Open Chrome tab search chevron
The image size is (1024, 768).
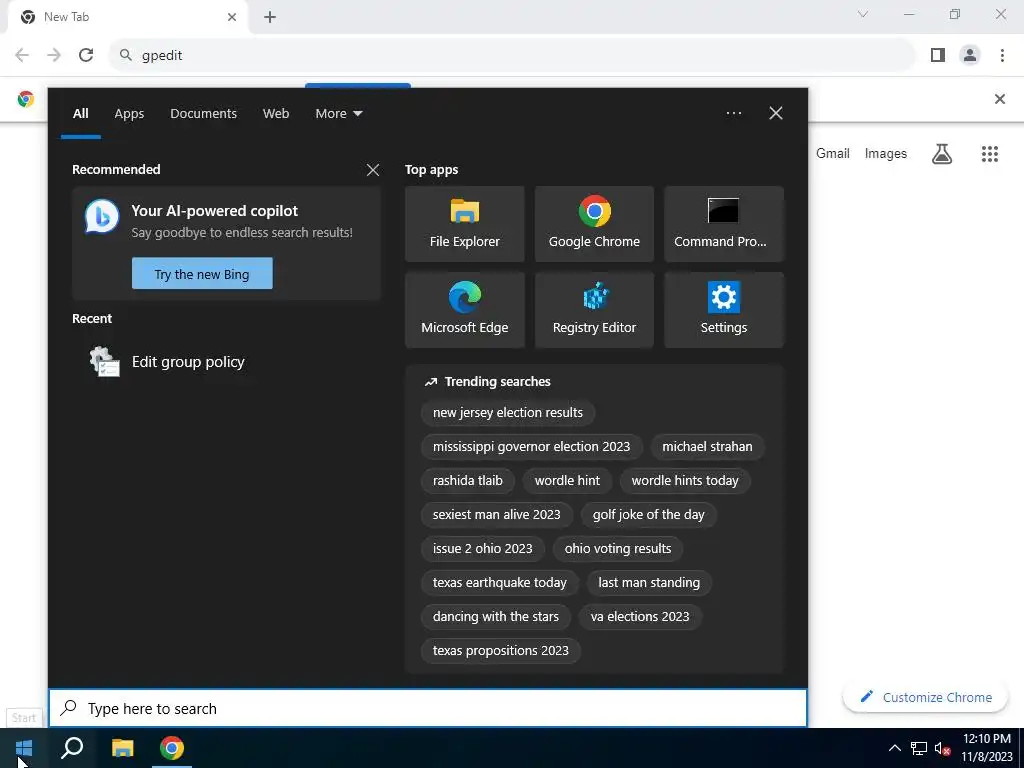tap(863, 14)
